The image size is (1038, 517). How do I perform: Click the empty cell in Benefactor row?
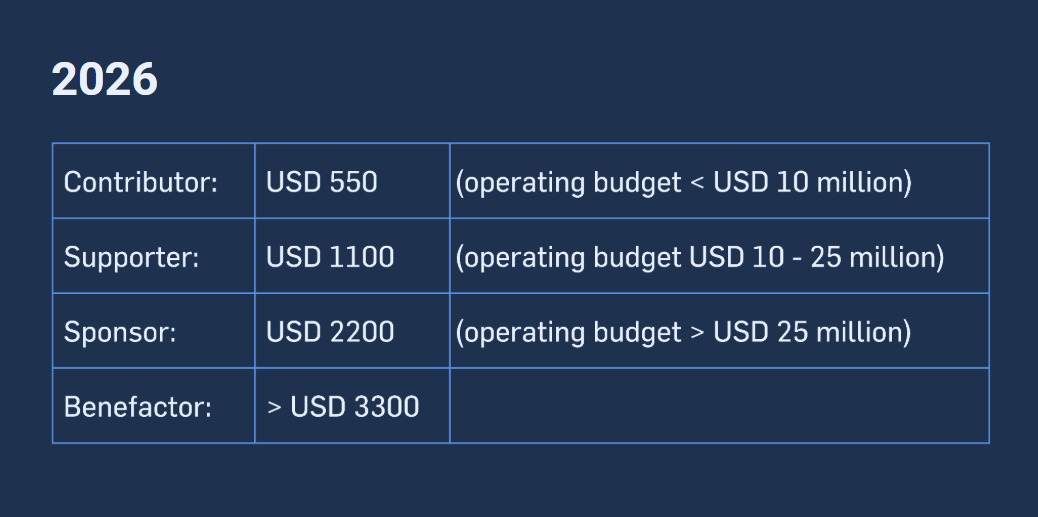tap(718, 405)
